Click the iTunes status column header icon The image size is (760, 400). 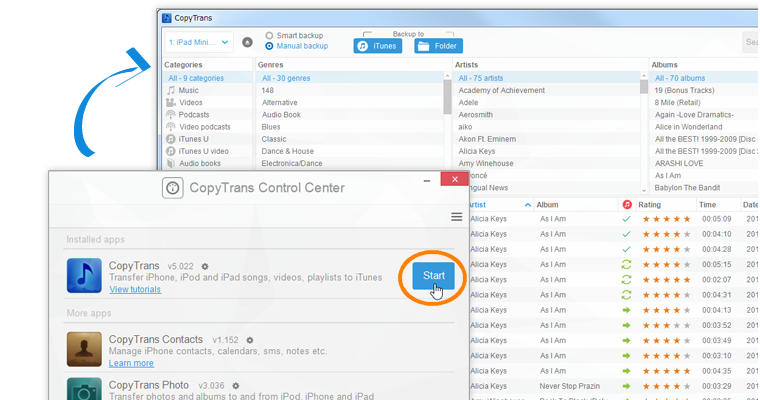tap(627, 205)
